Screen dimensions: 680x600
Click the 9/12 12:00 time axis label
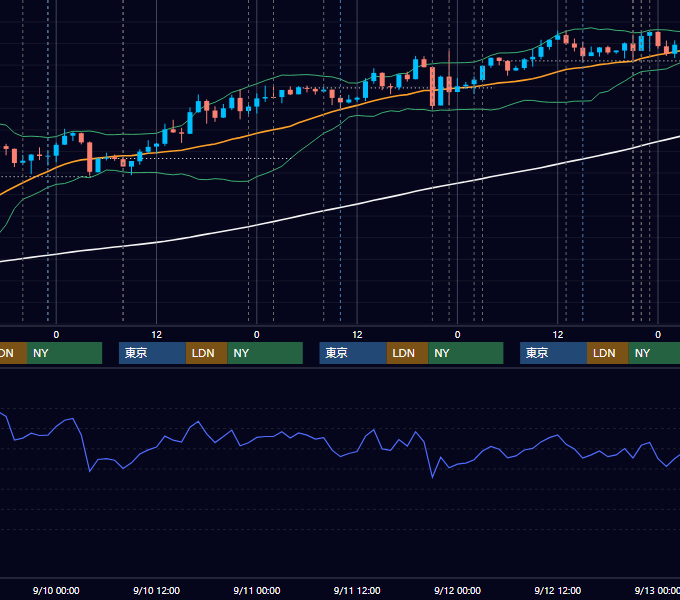tap(558, 590)
